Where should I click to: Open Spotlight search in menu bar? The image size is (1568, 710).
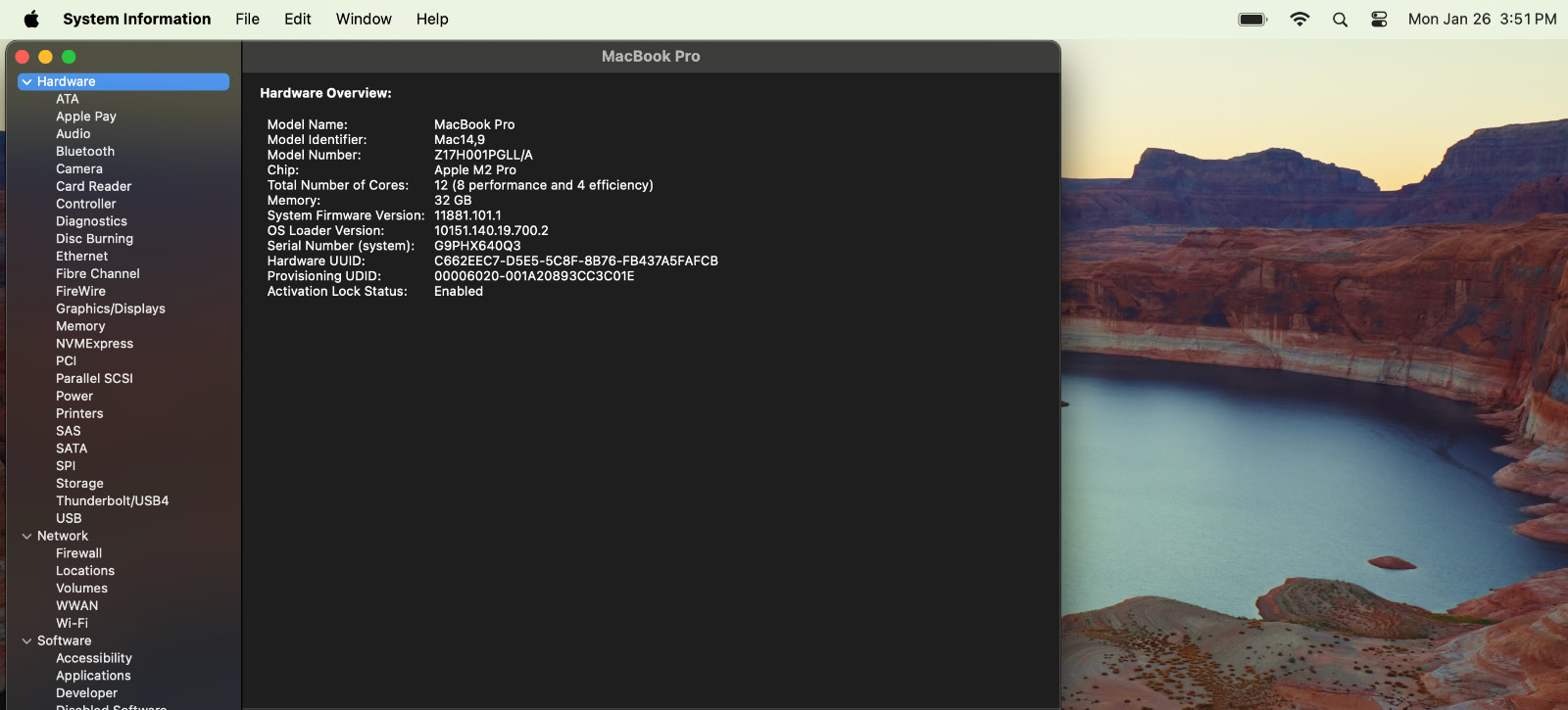click(1340, 19)
